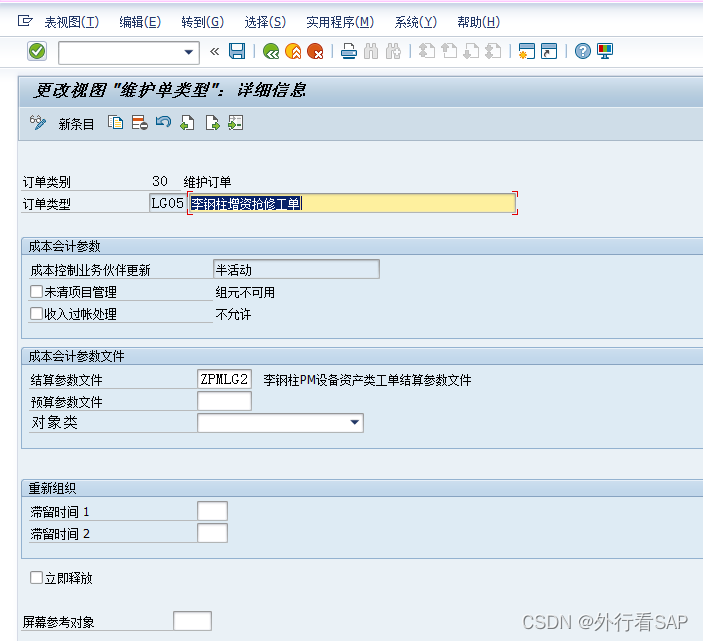Click the 成本控制业务伙伴更新 field showing 半活动
Image resolution: width=703 pixels, height=641 pixels.
pyautogui.click(x=296, y=269)
